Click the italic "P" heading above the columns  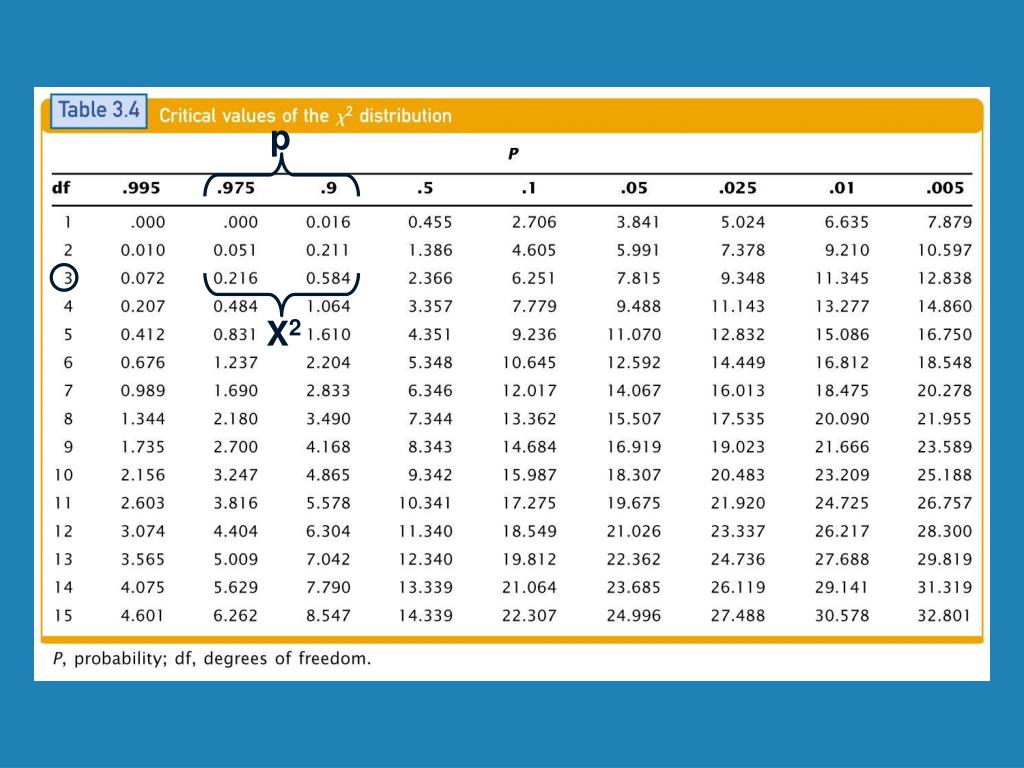tap(513, 154)
